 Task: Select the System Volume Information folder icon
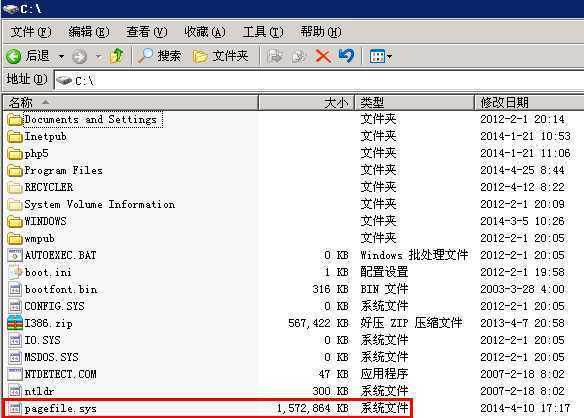tap(15, 205)
